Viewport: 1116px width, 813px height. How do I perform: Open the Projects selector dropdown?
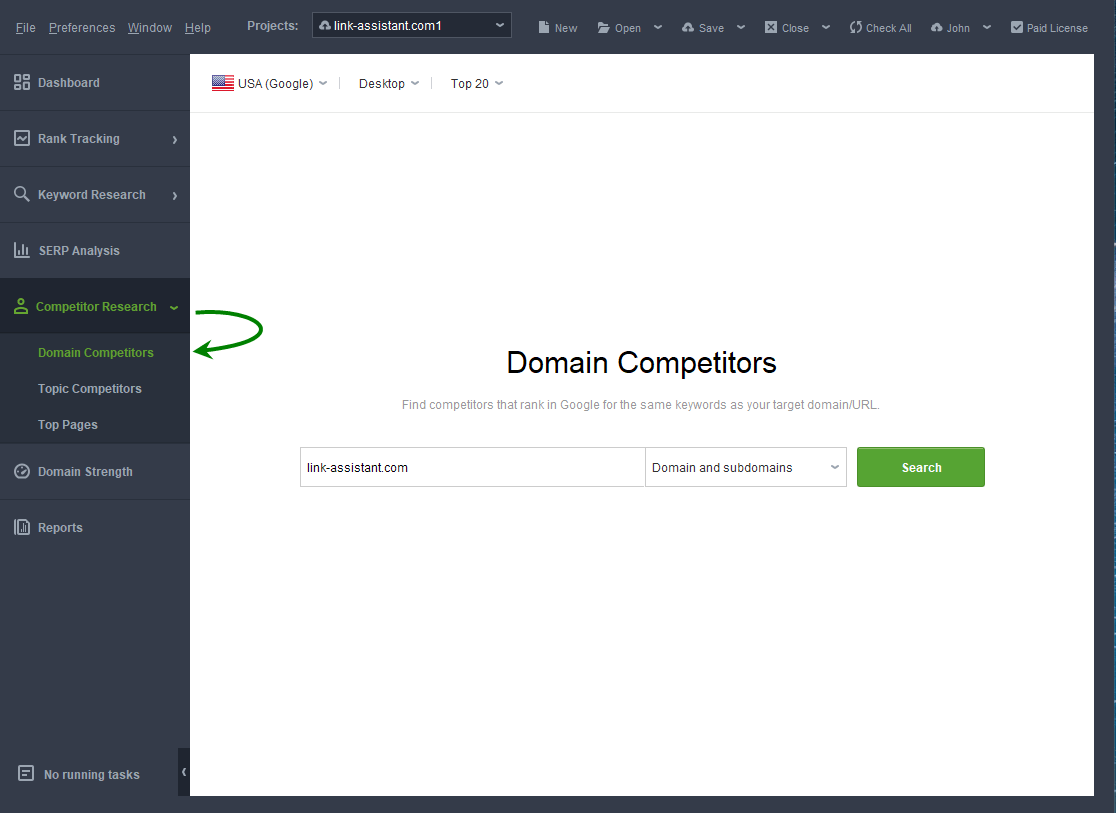(411, 24)
